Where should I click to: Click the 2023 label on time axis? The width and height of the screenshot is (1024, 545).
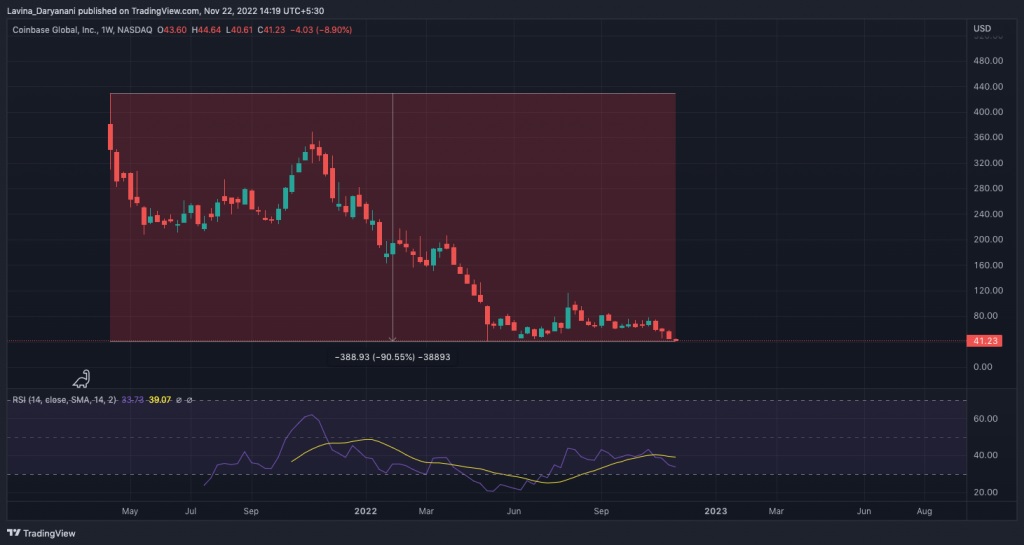coord(715,511)
